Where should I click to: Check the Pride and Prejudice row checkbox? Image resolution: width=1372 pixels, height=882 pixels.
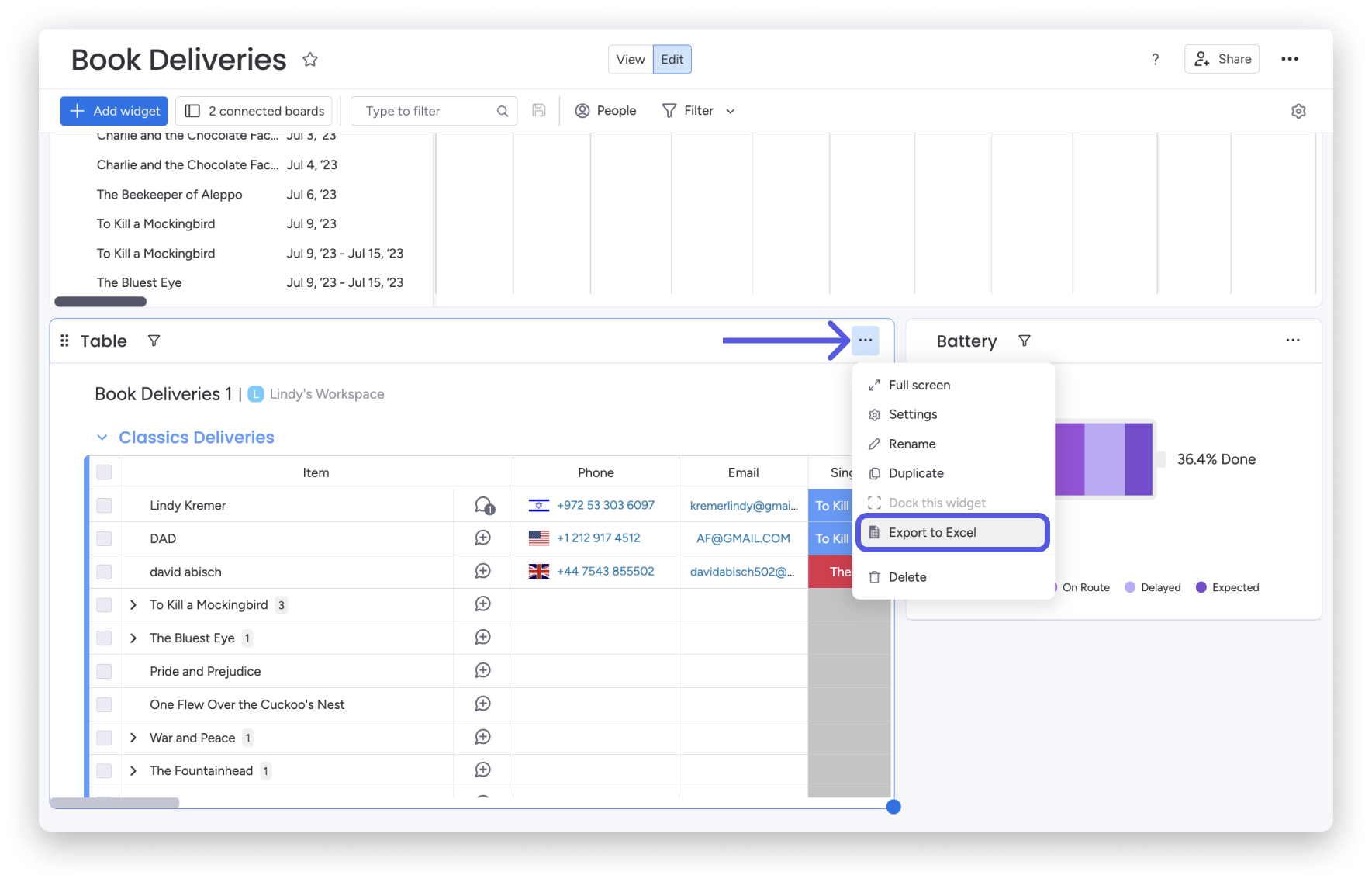[x=104, y=671]
